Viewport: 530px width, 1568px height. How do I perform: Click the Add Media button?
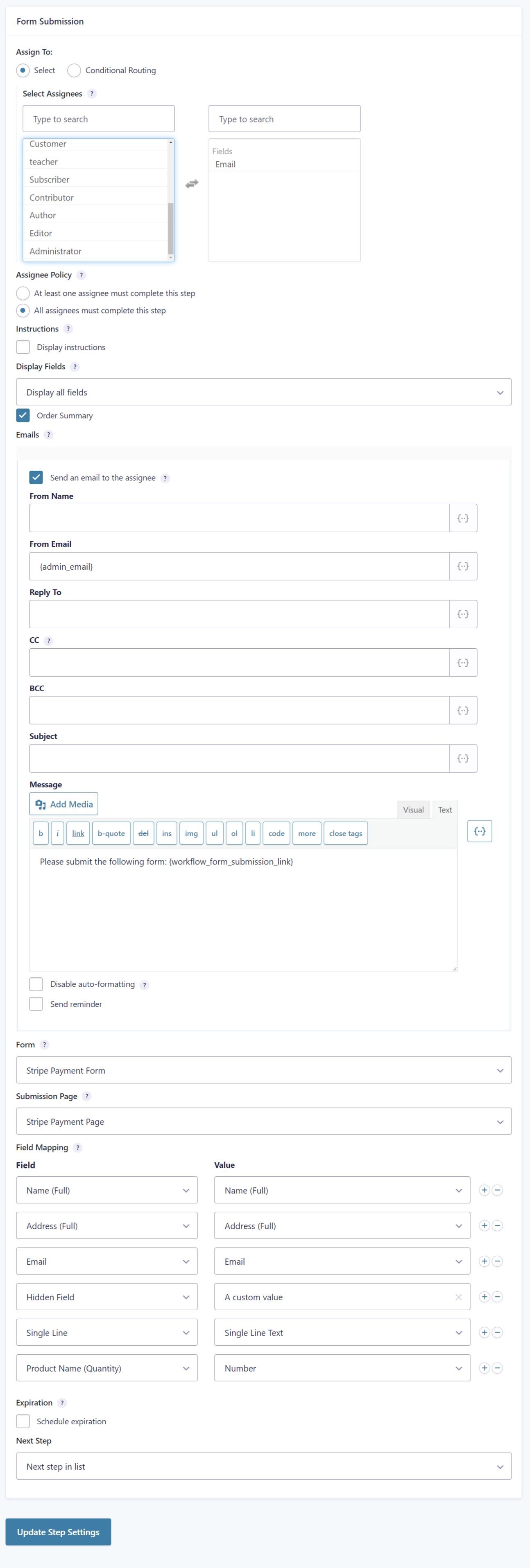click(64, 804)
